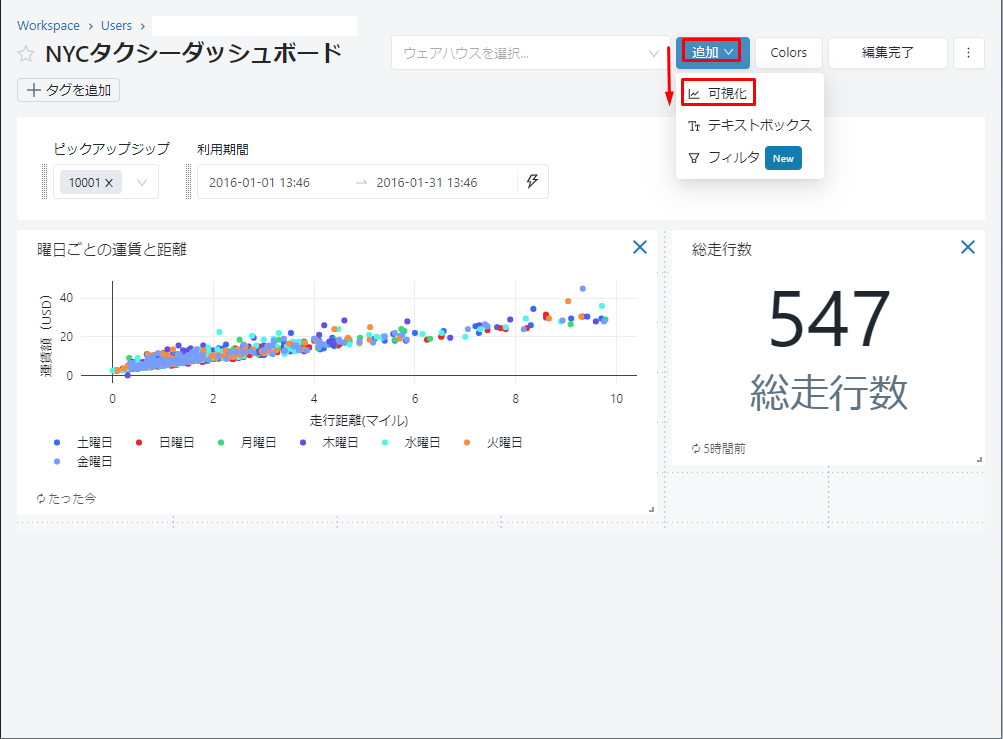
Task: Click the start date 2016-01-01 13:46 field
Action: pyautogui.click(x=260, y=182)
